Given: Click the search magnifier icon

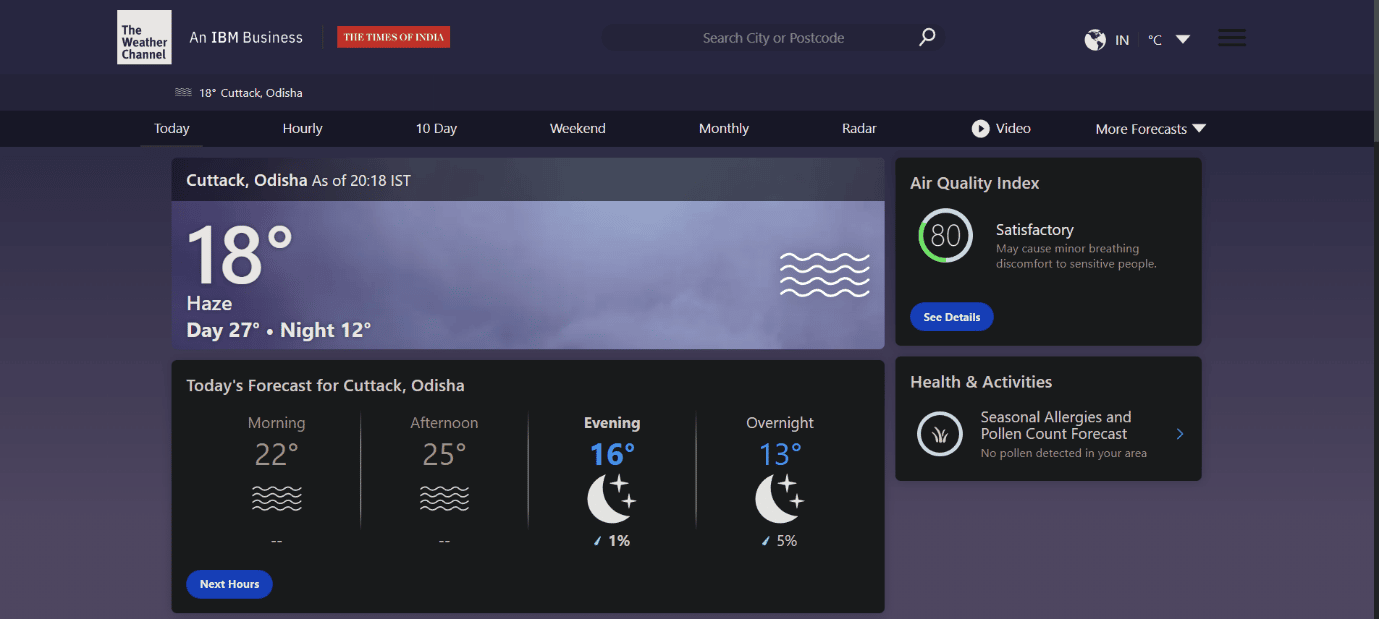Looking at the screenshot, I should point(927,37).
